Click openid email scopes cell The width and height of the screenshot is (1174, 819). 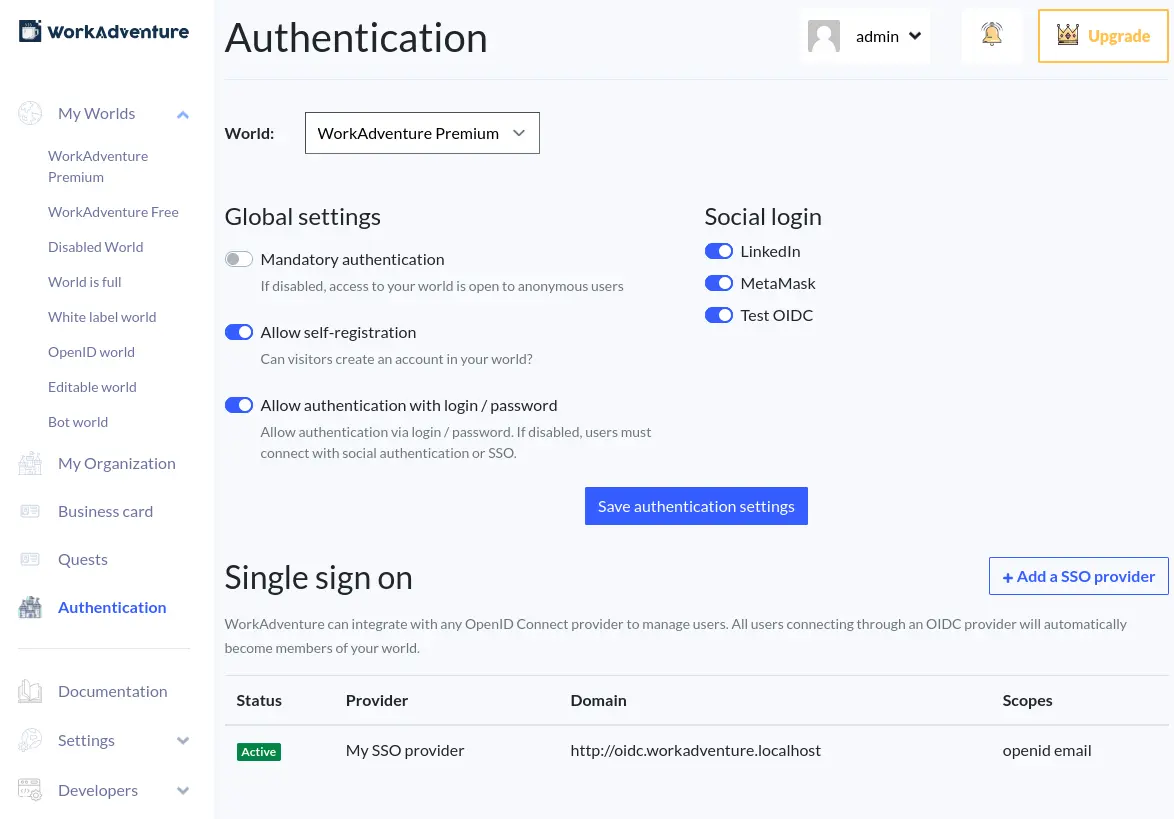click(1047, 750)
